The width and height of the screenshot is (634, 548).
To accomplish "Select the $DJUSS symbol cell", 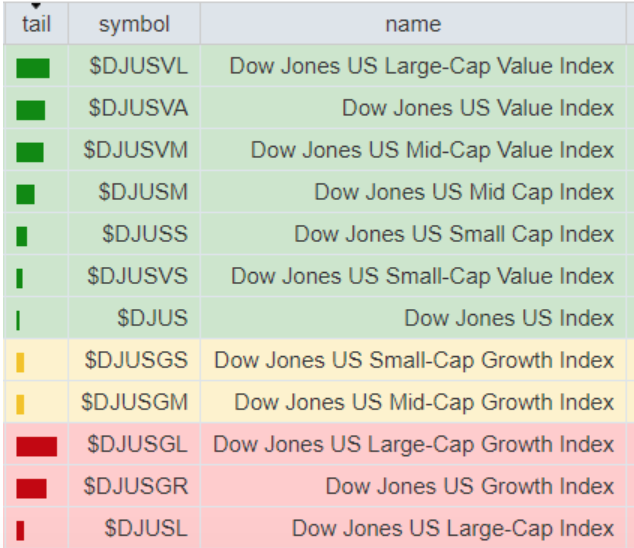I will point(145,234).
